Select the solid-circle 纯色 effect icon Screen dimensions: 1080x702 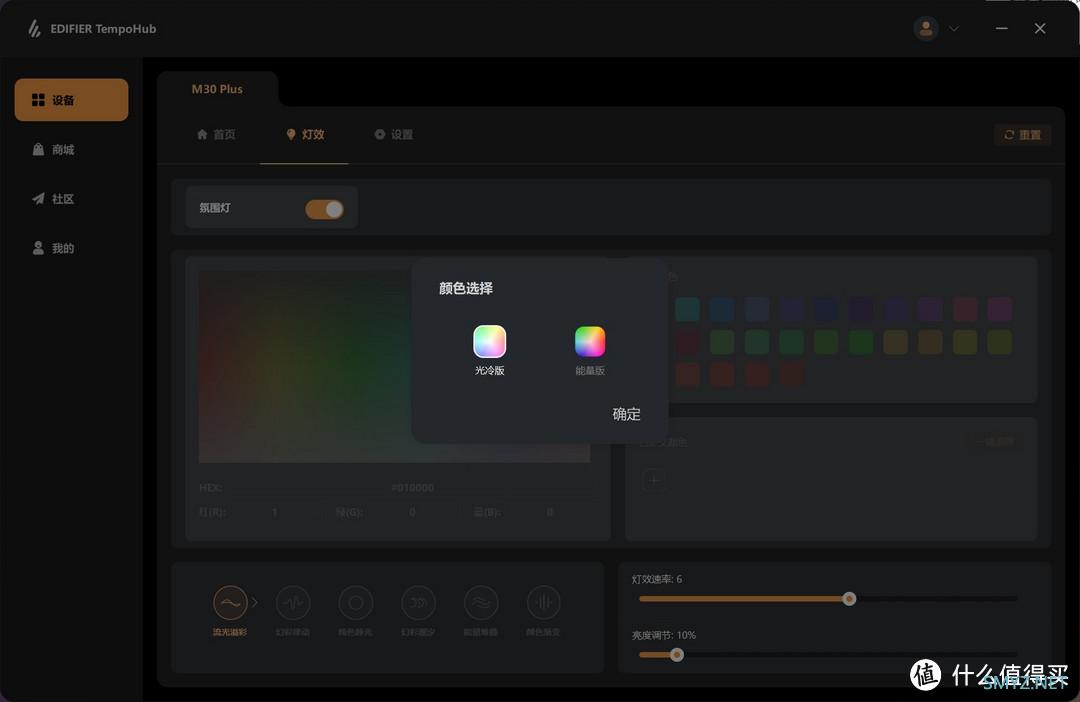[355, 603]
